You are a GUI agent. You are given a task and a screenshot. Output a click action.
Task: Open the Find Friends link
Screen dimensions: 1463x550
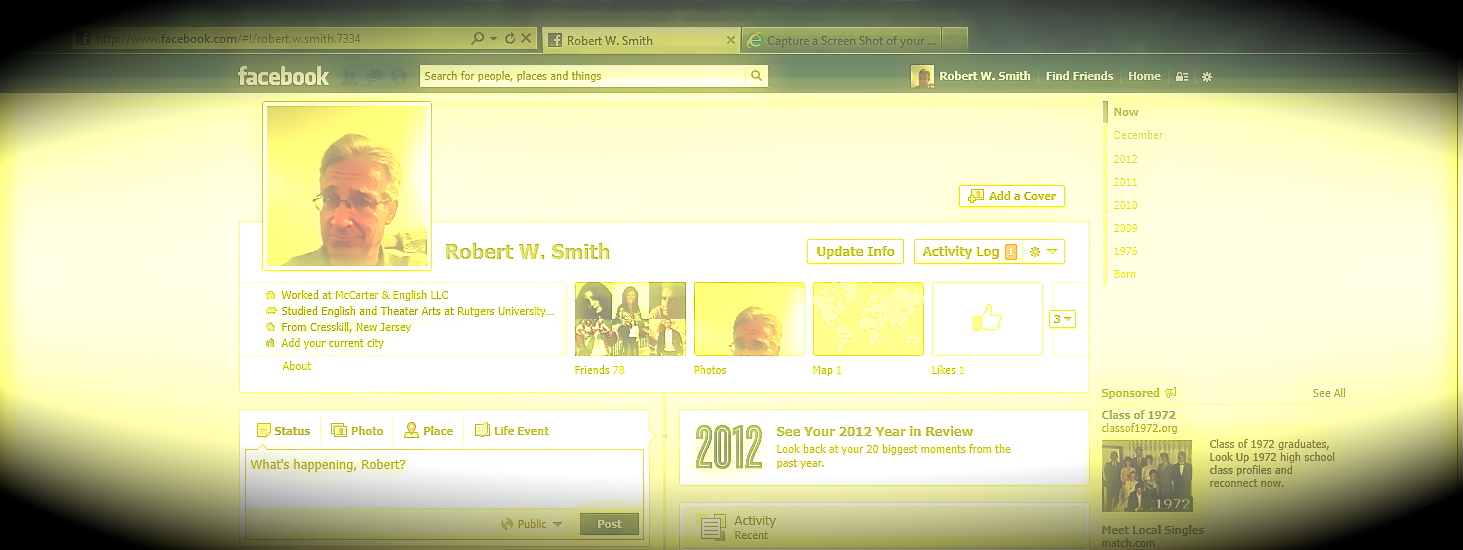[1079, 76]
